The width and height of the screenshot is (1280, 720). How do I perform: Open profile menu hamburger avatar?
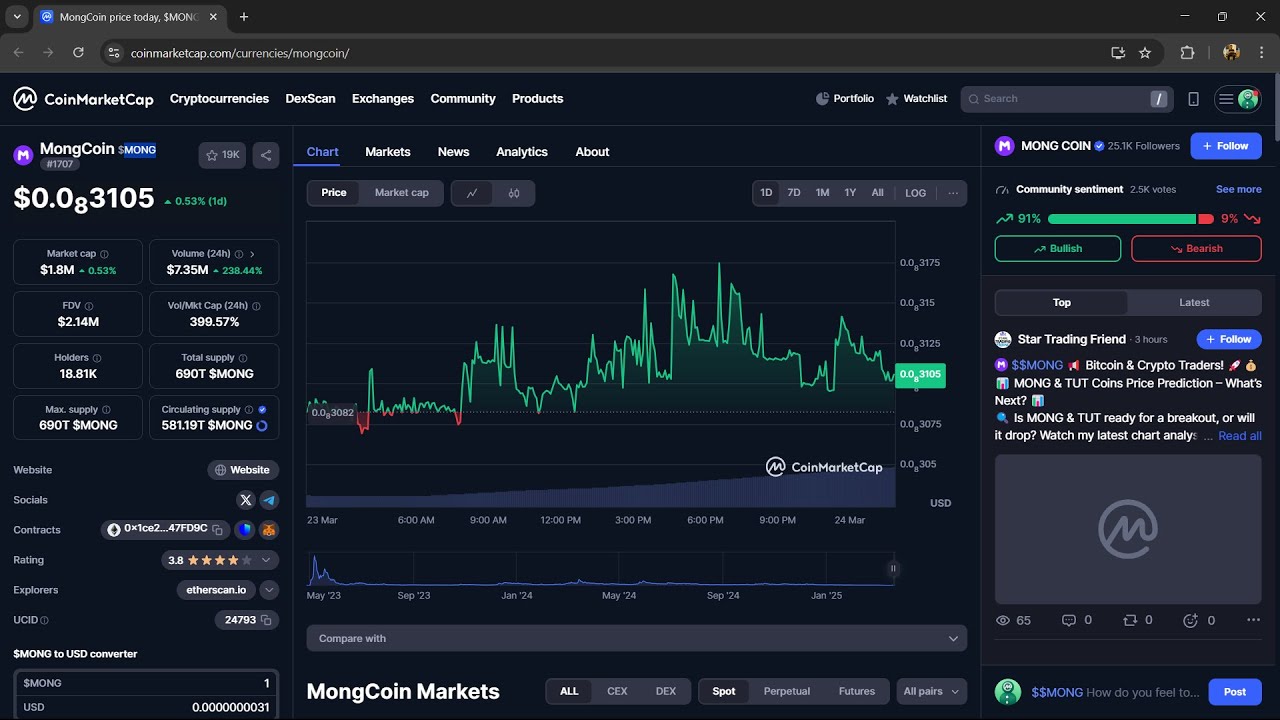tap(1238, 99)
